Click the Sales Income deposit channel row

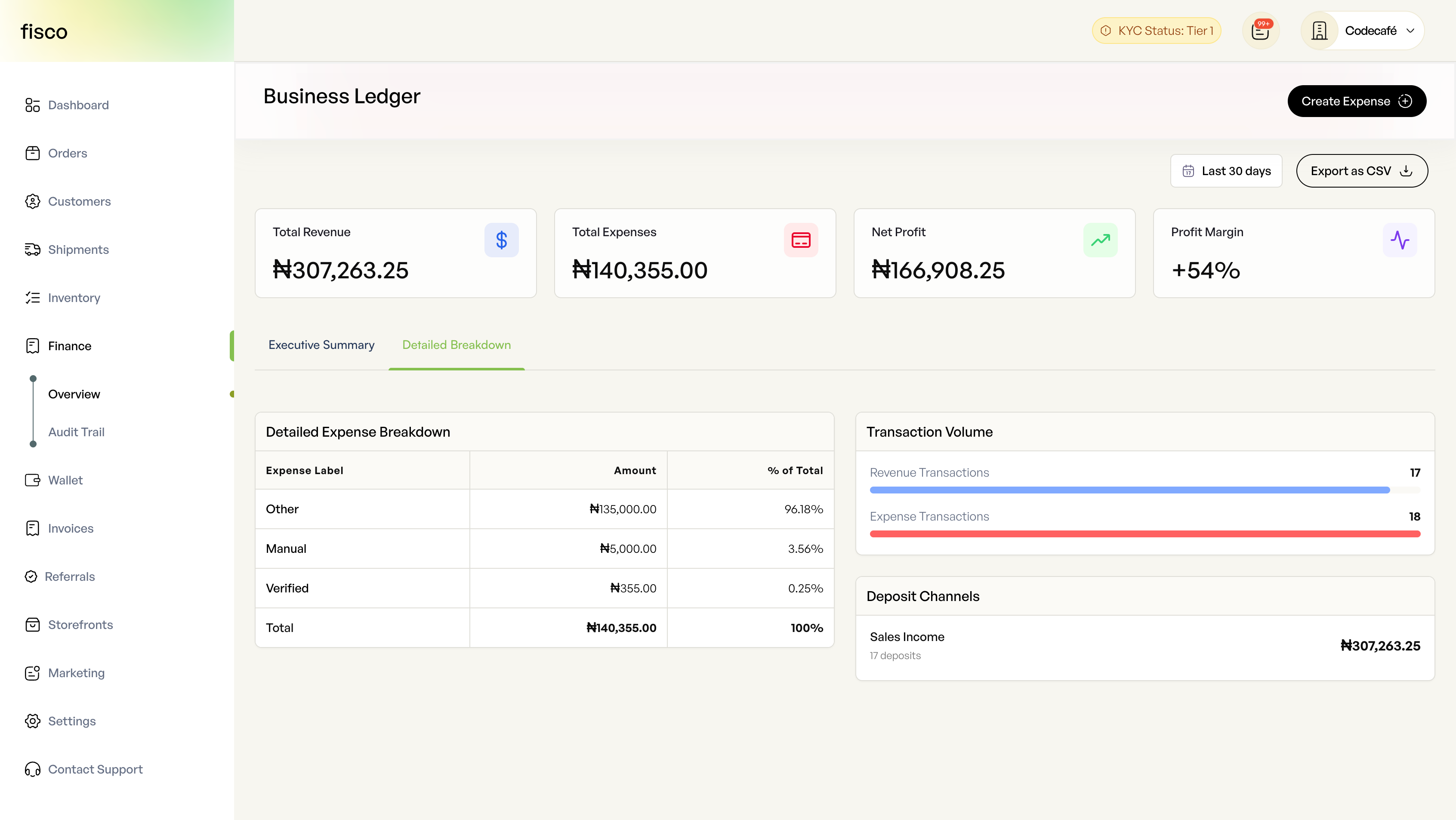[1144, 645]
